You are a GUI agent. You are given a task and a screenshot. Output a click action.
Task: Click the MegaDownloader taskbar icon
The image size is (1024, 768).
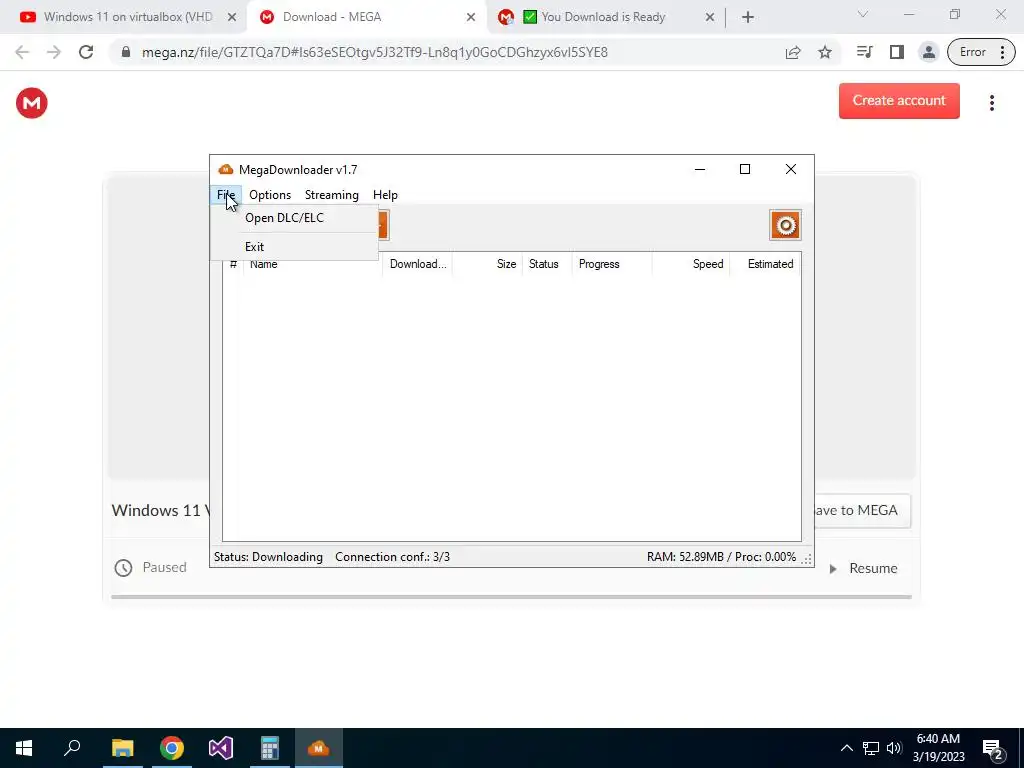coord(318,748)
